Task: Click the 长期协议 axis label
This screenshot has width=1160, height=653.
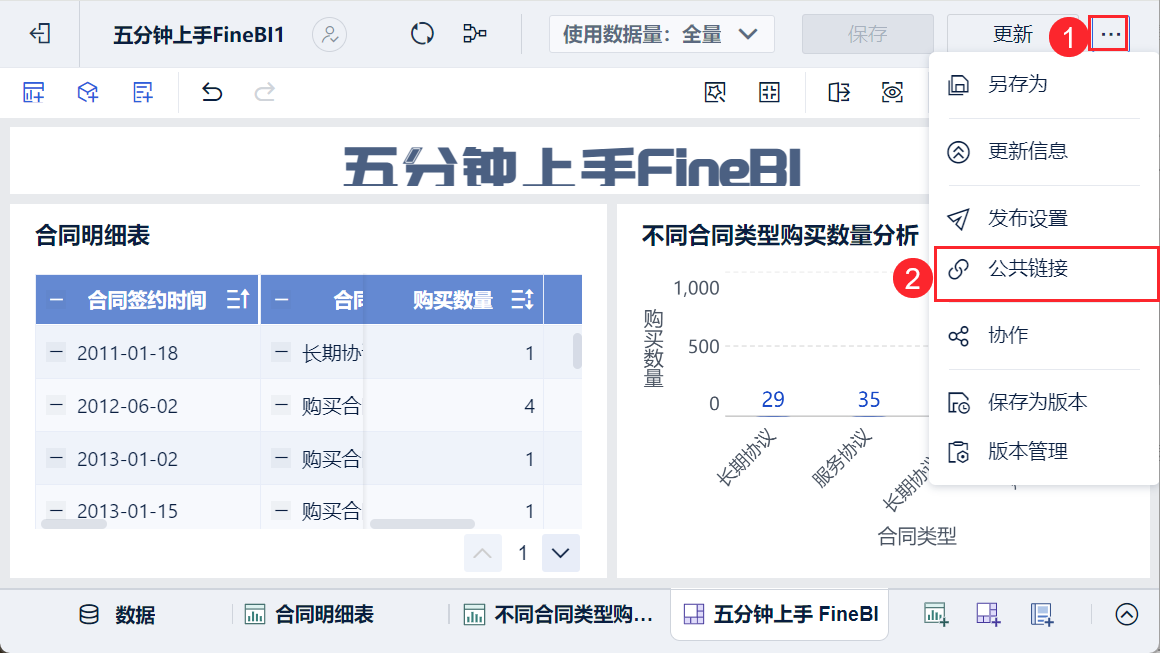Action: 746,458
